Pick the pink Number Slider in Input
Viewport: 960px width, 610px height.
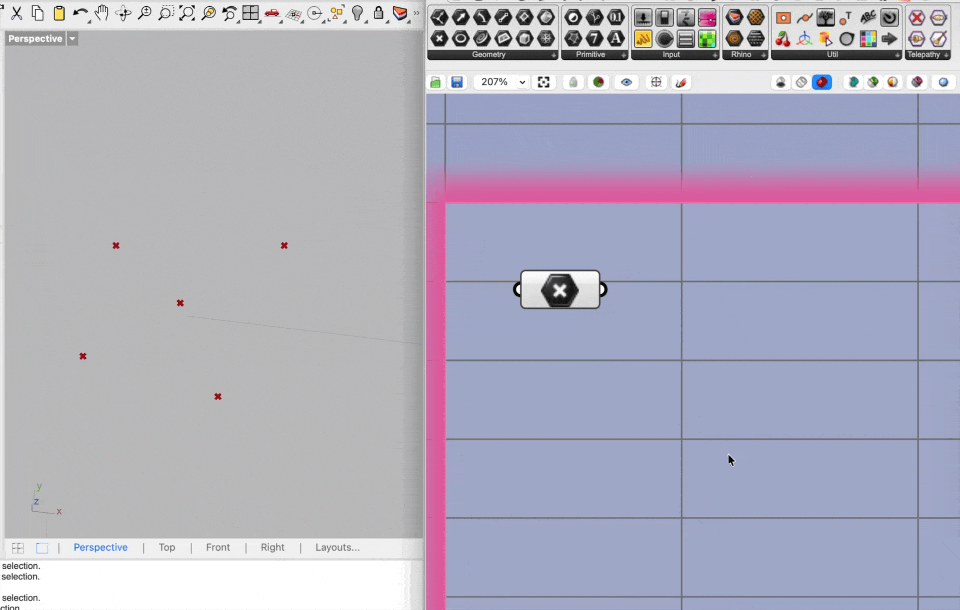(707, 17)
